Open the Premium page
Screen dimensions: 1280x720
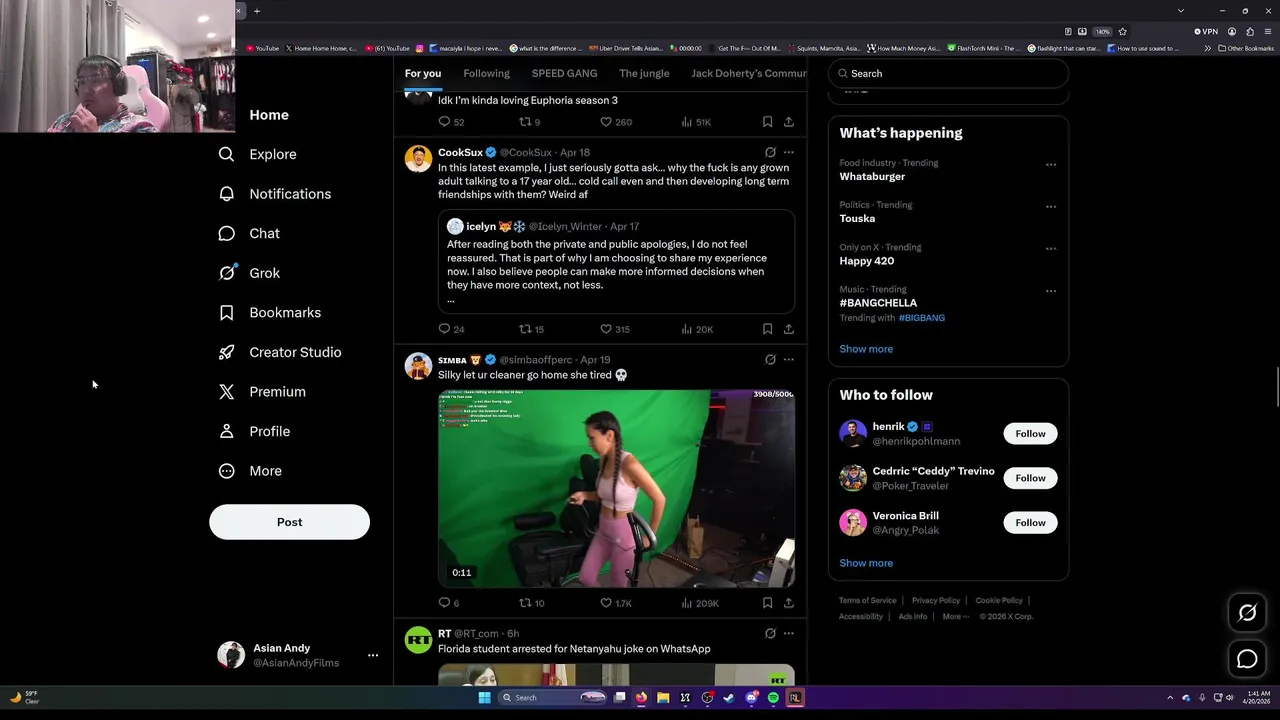click(262, 392)
